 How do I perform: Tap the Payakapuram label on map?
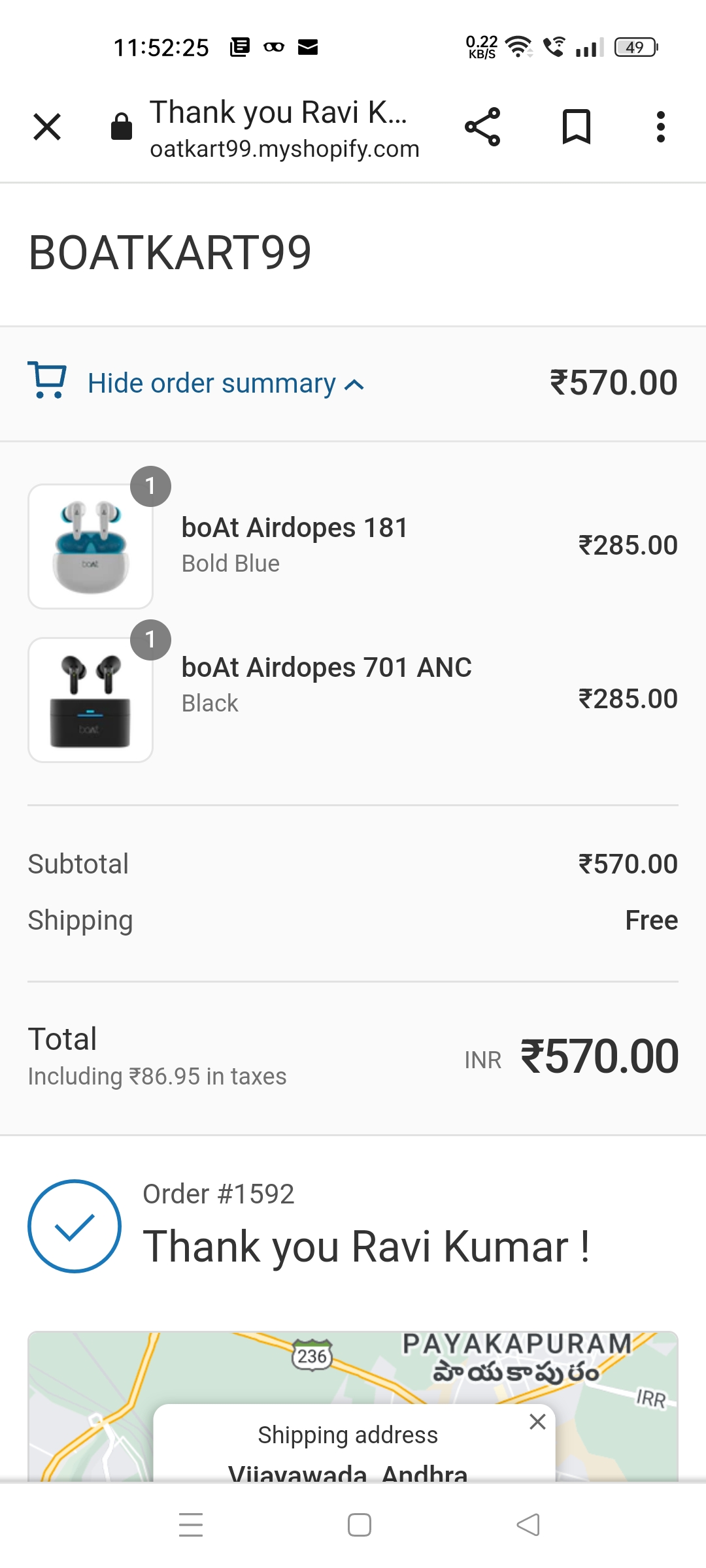[516, 1345]
